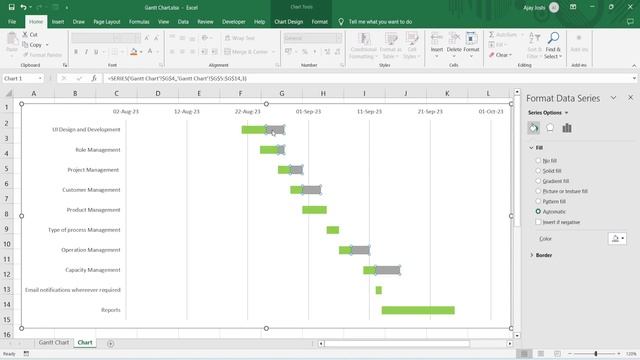Click the new sheet plus button
The image size is (640, 360).
pyautogui.click(x=110, y=344)
